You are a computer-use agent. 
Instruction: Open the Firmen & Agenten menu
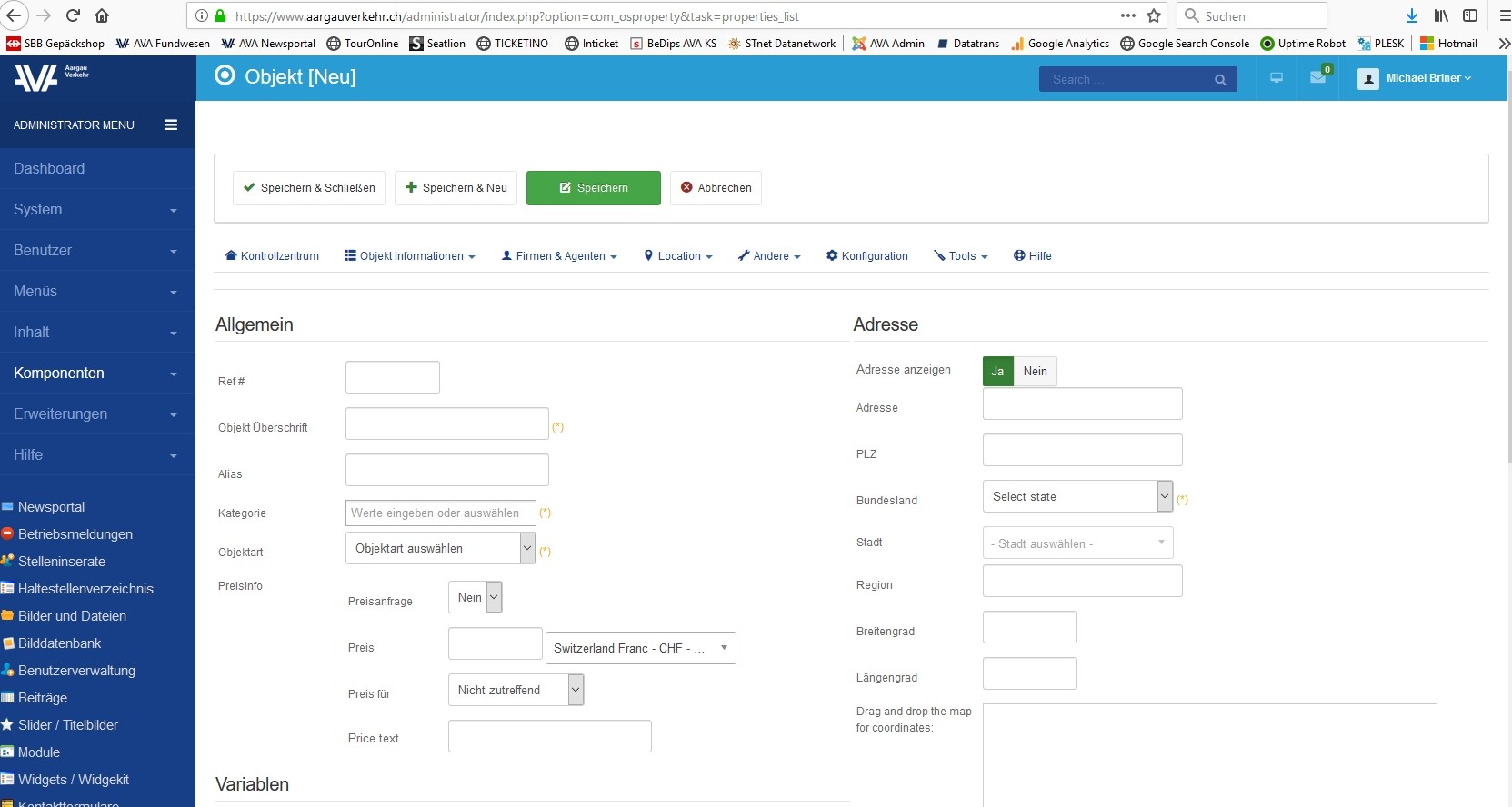(559, 256)
